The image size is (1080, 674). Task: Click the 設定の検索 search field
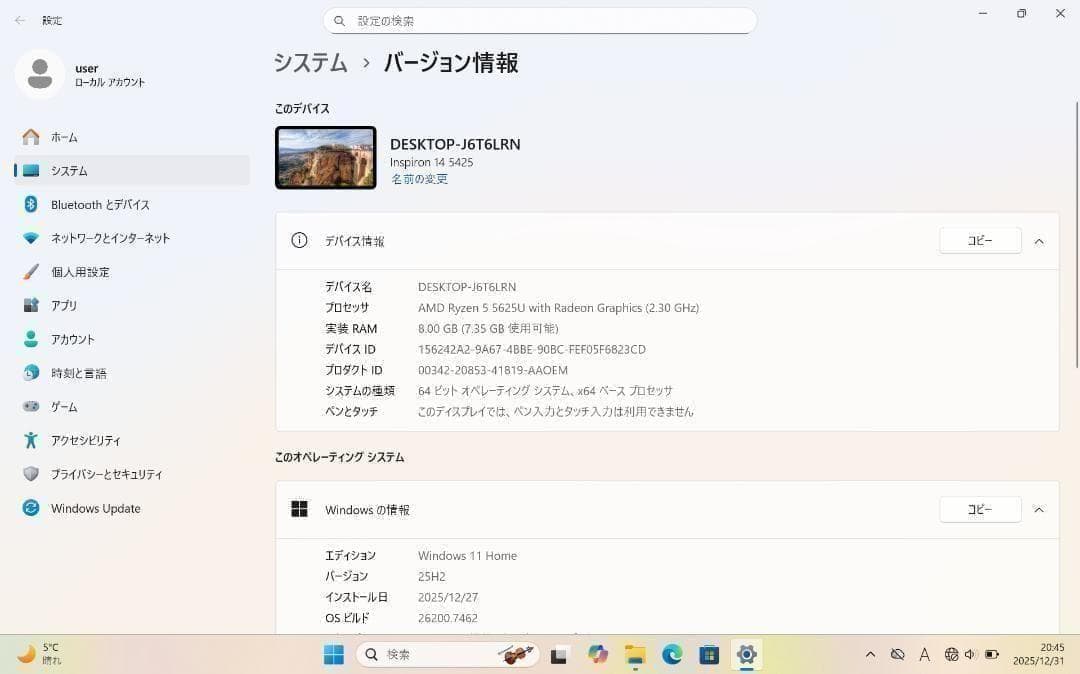(x=540, y=20)
